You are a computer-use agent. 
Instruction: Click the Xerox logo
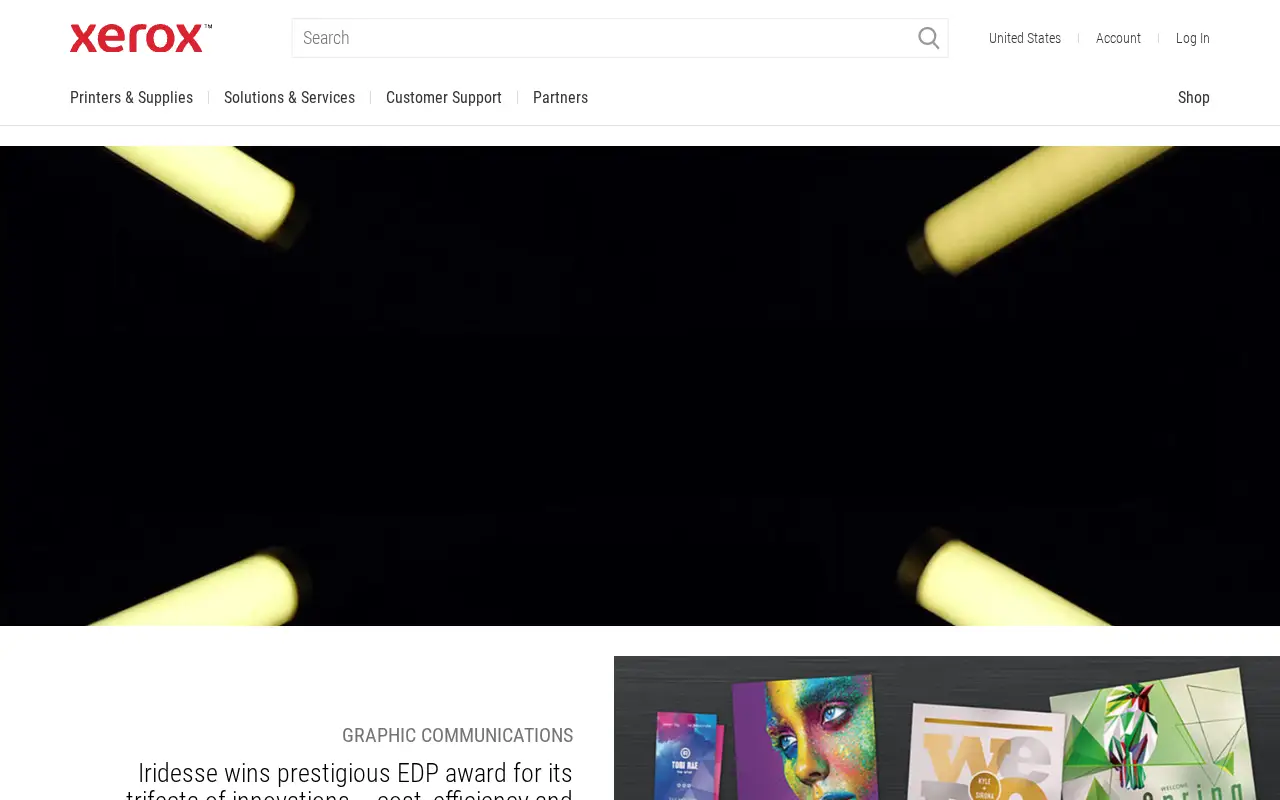click(141, 38)
